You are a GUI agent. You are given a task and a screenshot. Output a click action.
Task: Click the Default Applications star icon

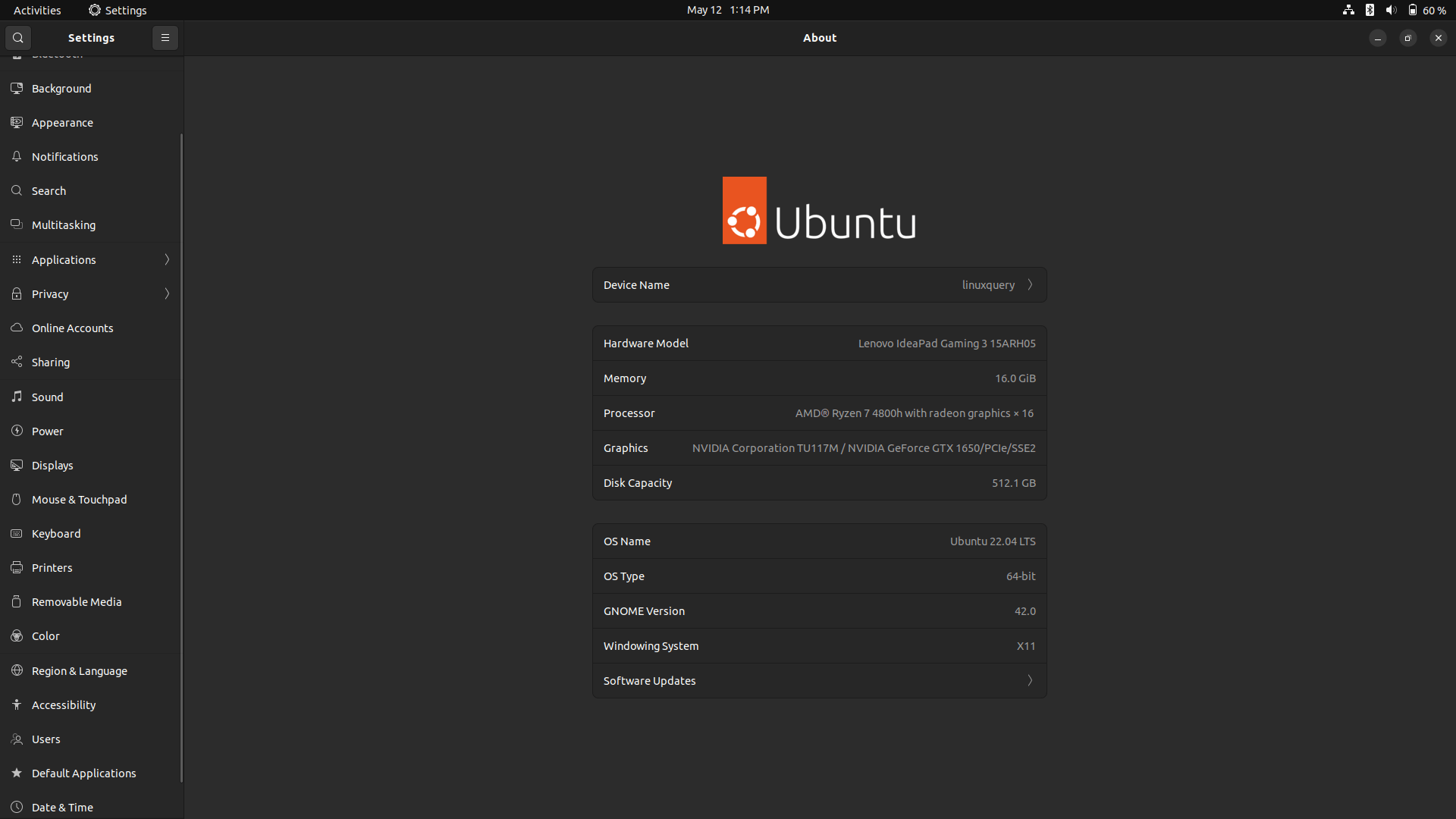[17, 773]
